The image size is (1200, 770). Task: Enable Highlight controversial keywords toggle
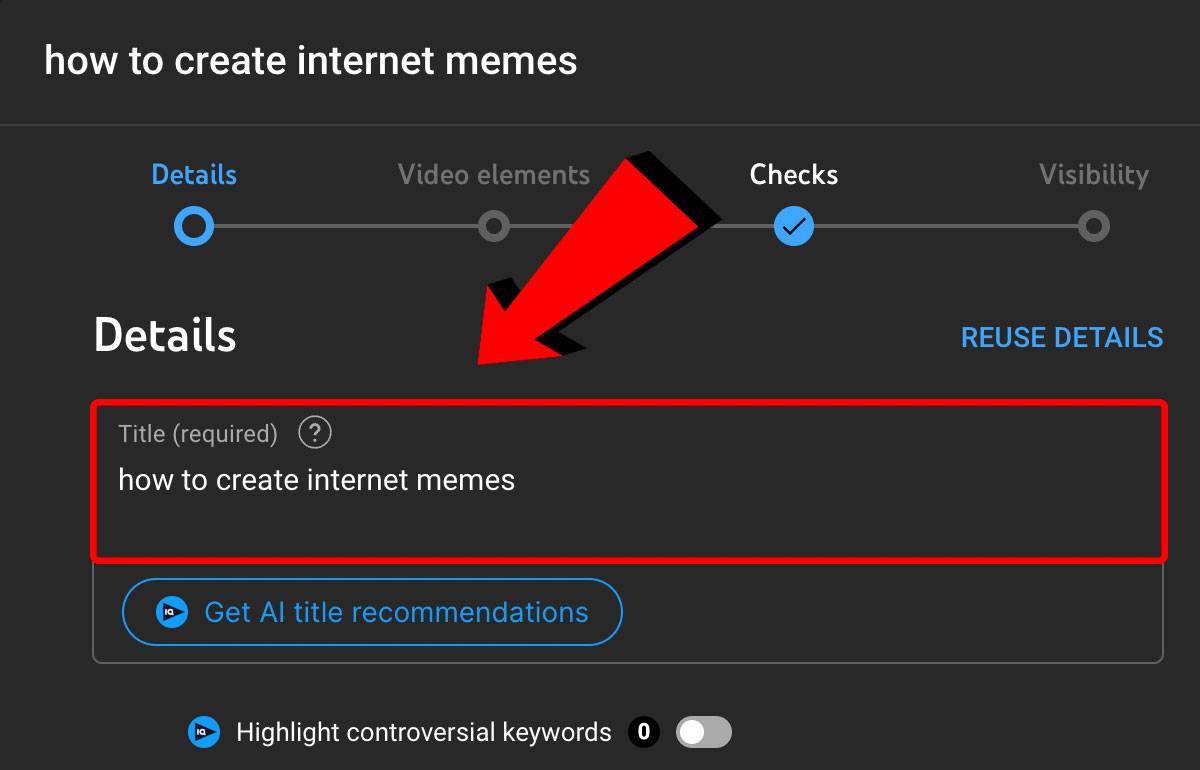[704, 733]
